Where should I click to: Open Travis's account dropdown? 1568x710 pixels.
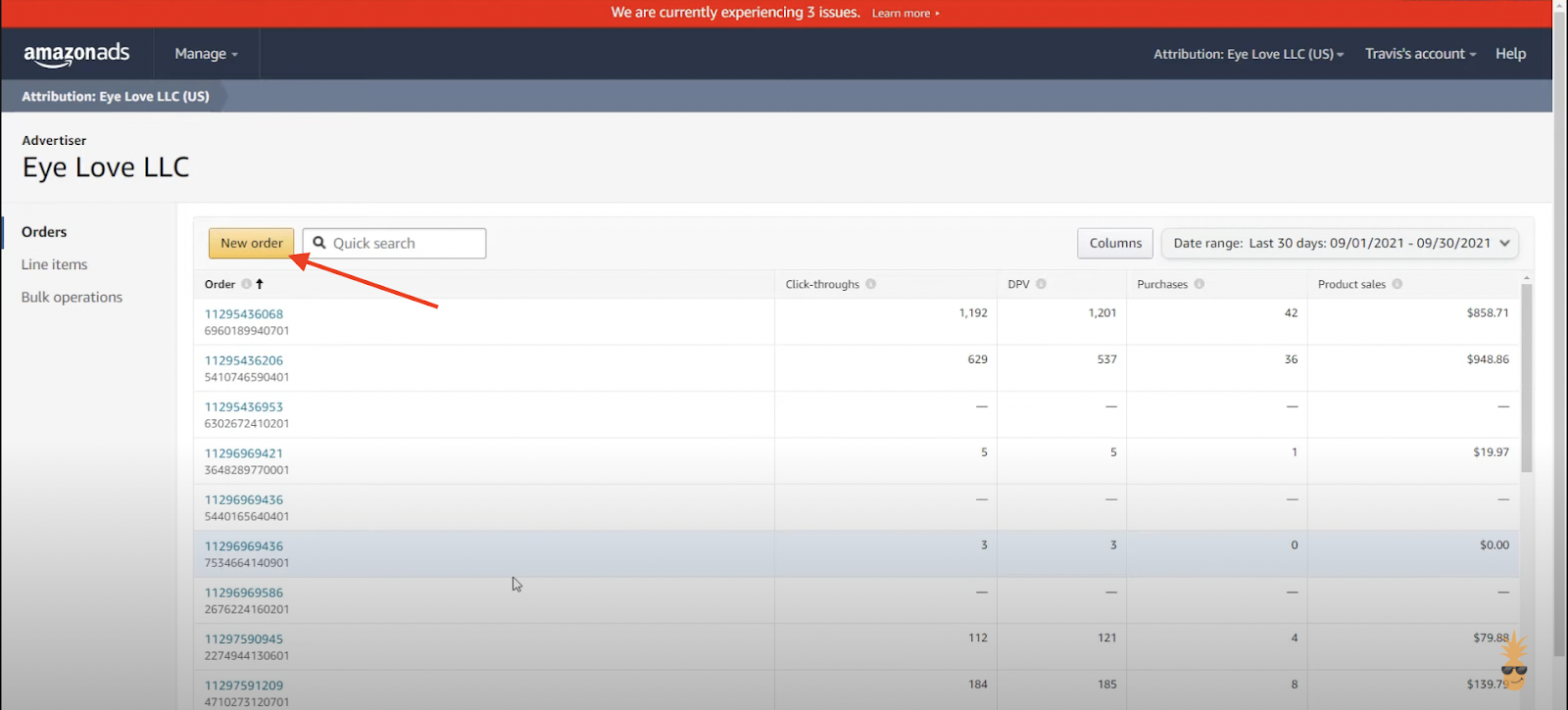coord(1420,54)
